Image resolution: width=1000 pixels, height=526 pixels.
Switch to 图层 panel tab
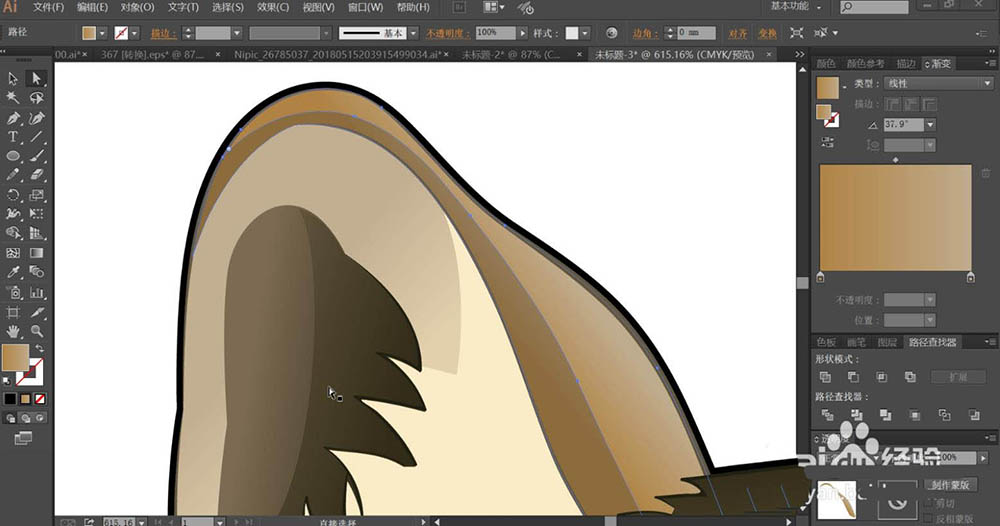coord(887,342)
